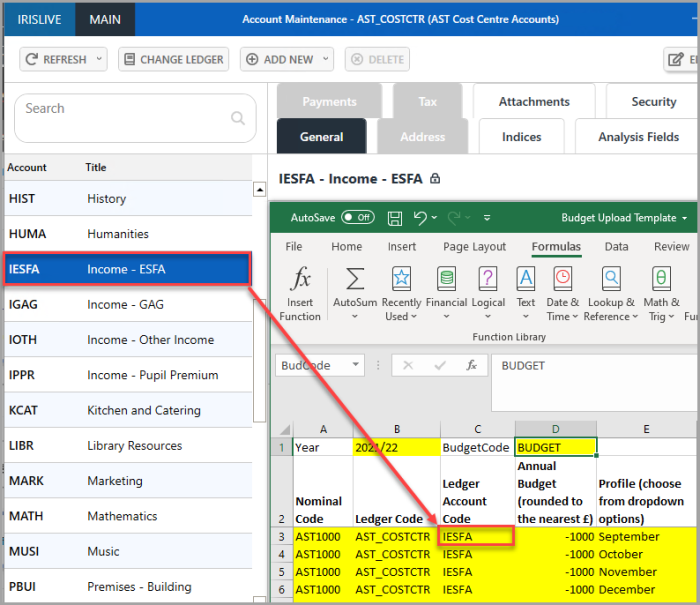Expand the Add New dropdown arrow
Image resolution: width=700 pixels, height=605 pixels.
pyautogui.click(x=324, y=60)
